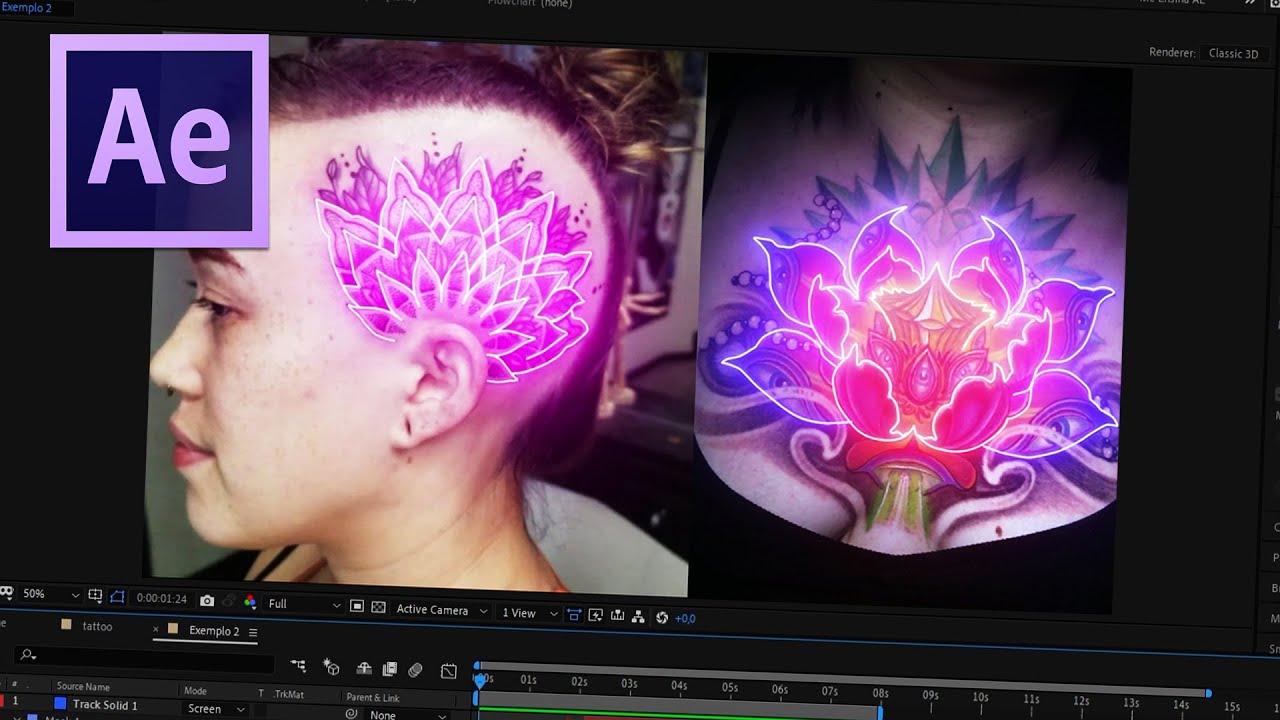Viewport: 1280px width, 720px height.
Task: Click the draft 3D icon
Action: pos(332,667)
